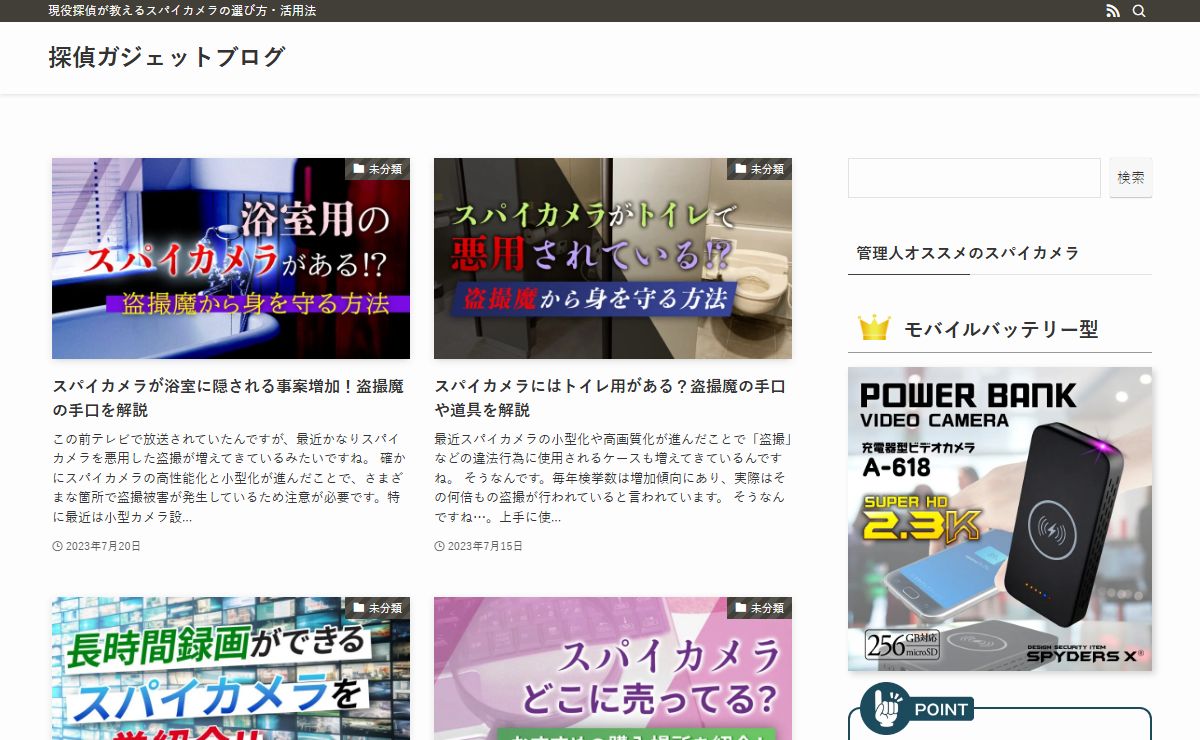Open the 浴室用のスパイカメラ thumbnail
Image resolution: width=1200 pixels, height=740 pixels.
tap(231, 258)
